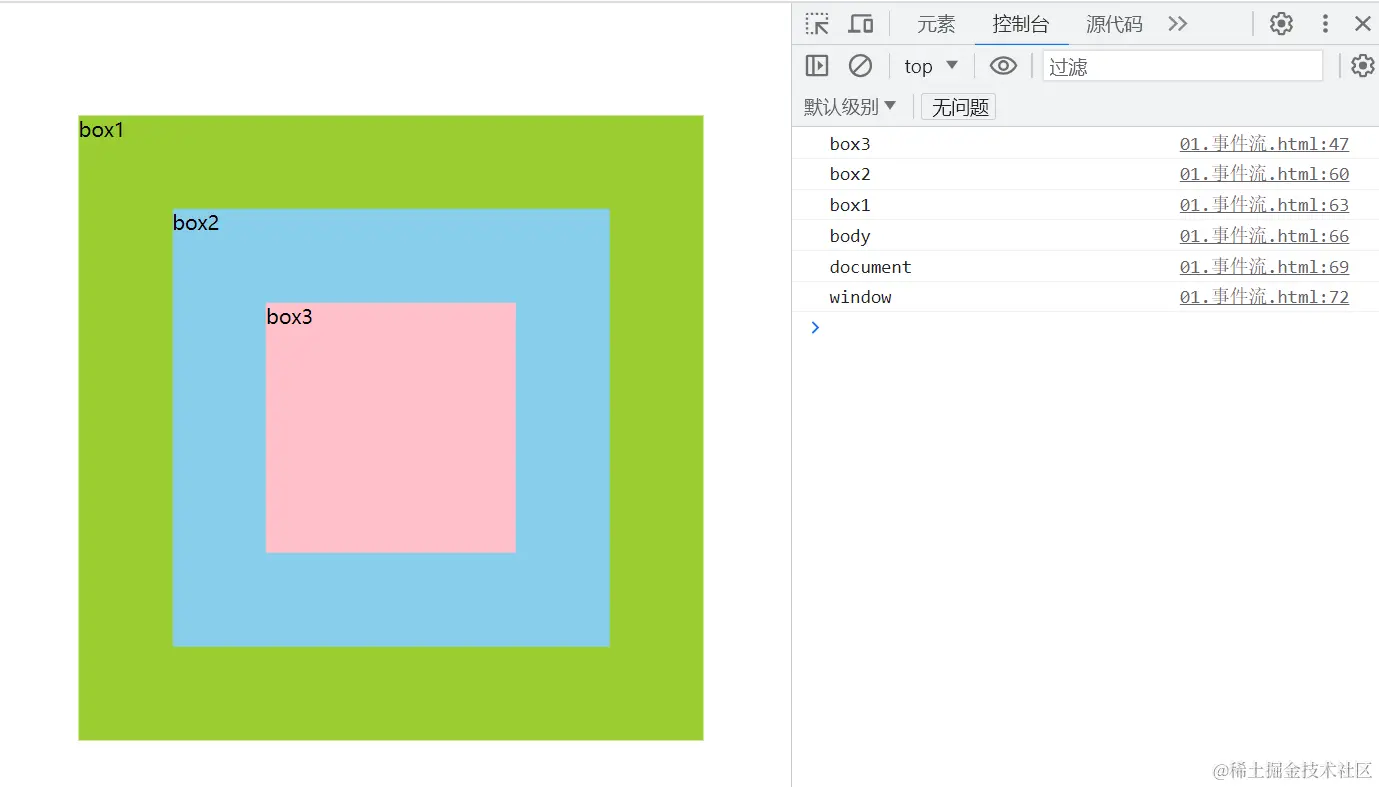Image resolution: width=1379 pixels, height=787 pixels.
Task: Open source link 01.事件流.html:72
Action: point(1264,297)
